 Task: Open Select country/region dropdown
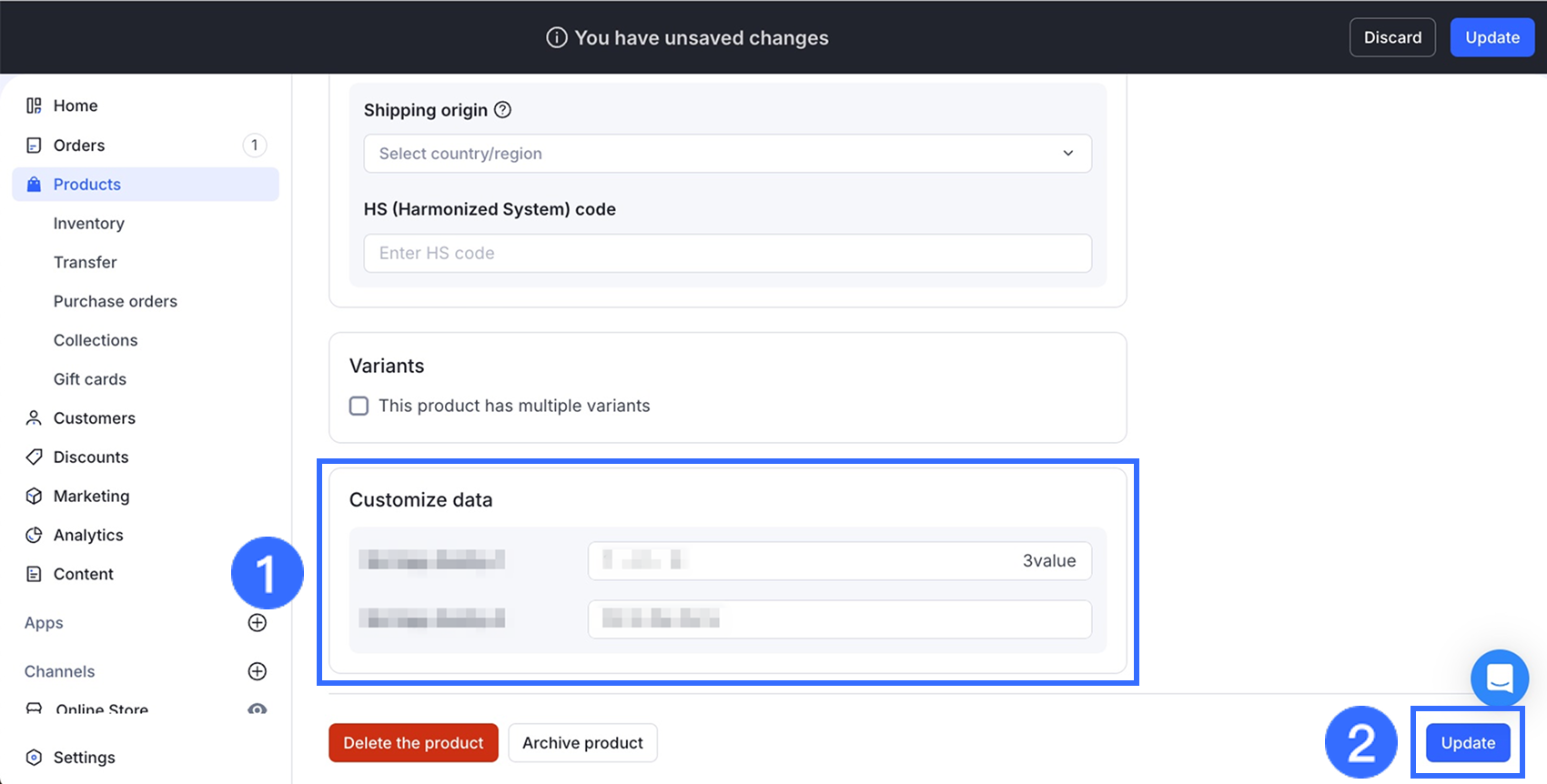[727, 154]
